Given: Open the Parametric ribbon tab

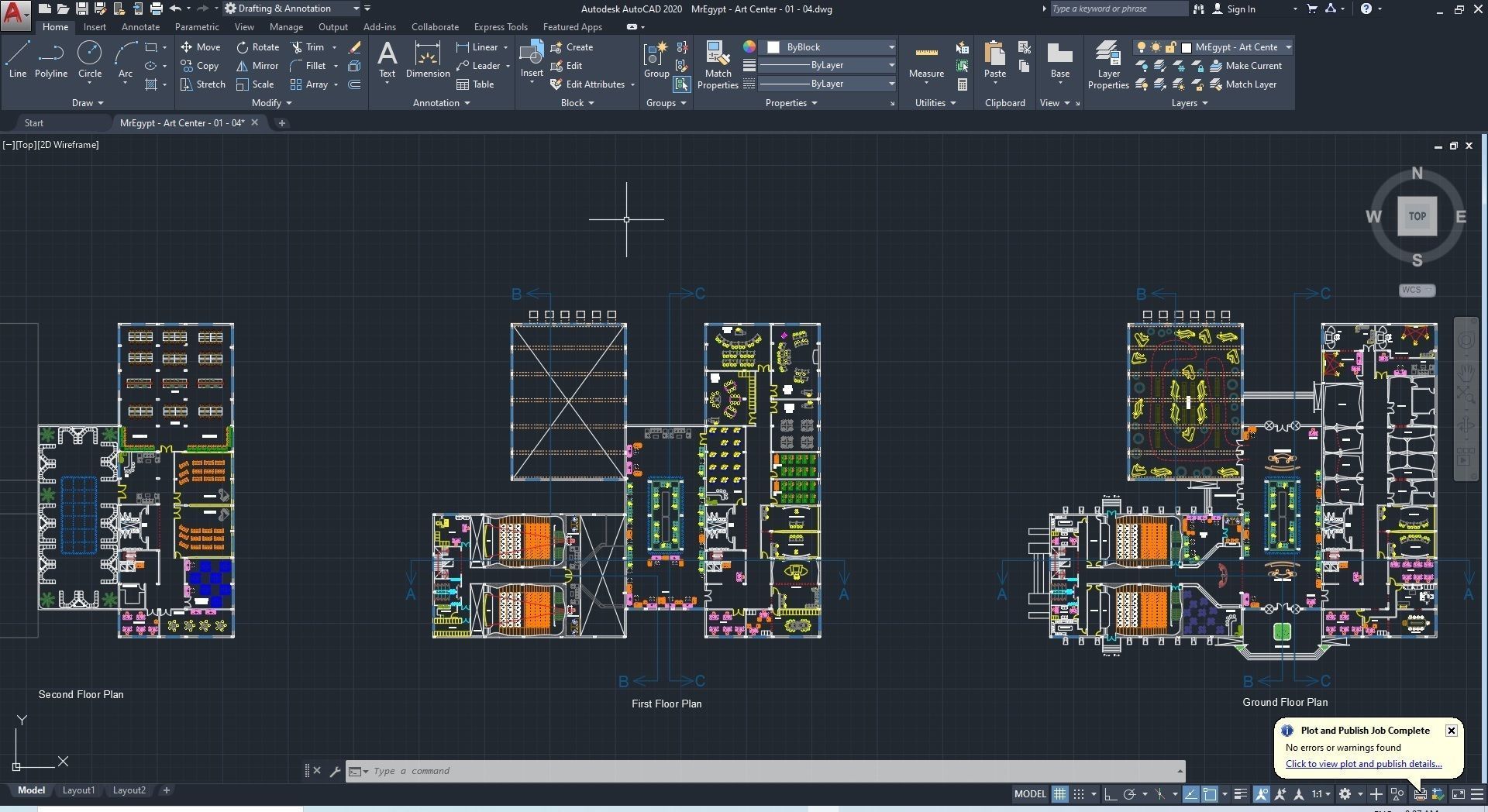Looking at the screenshot, I should [x=197, y=27].
